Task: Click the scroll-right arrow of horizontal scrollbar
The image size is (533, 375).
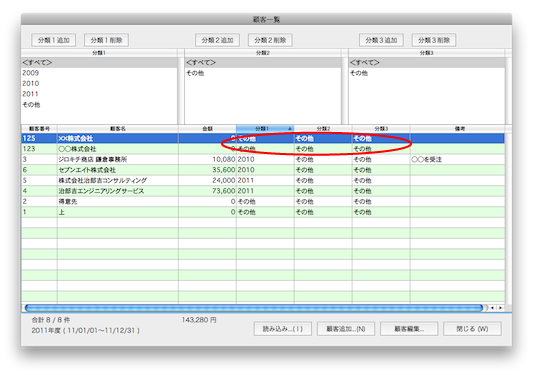Action: point(500,308)
